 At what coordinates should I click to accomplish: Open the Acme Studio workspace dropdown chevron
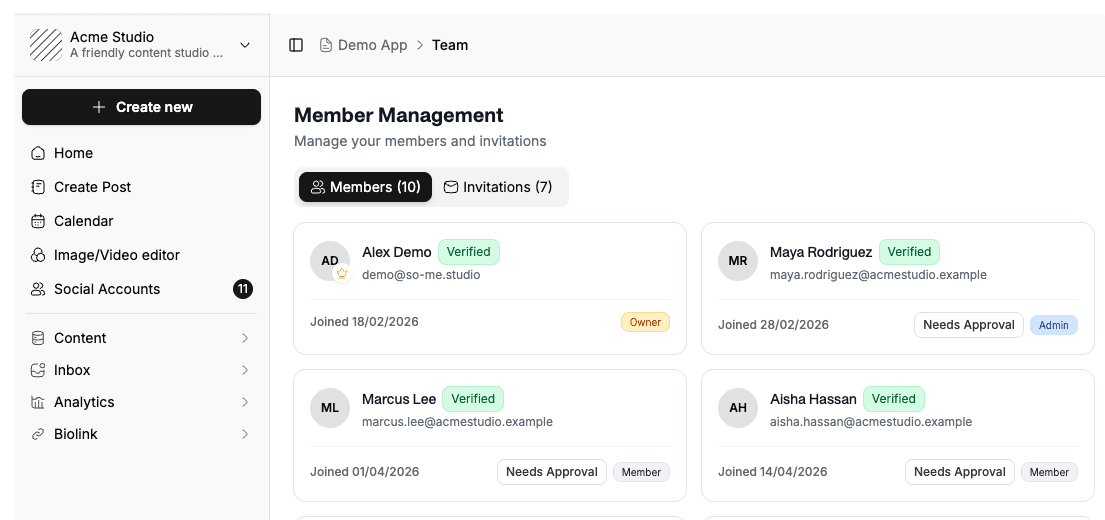(245, 45)
